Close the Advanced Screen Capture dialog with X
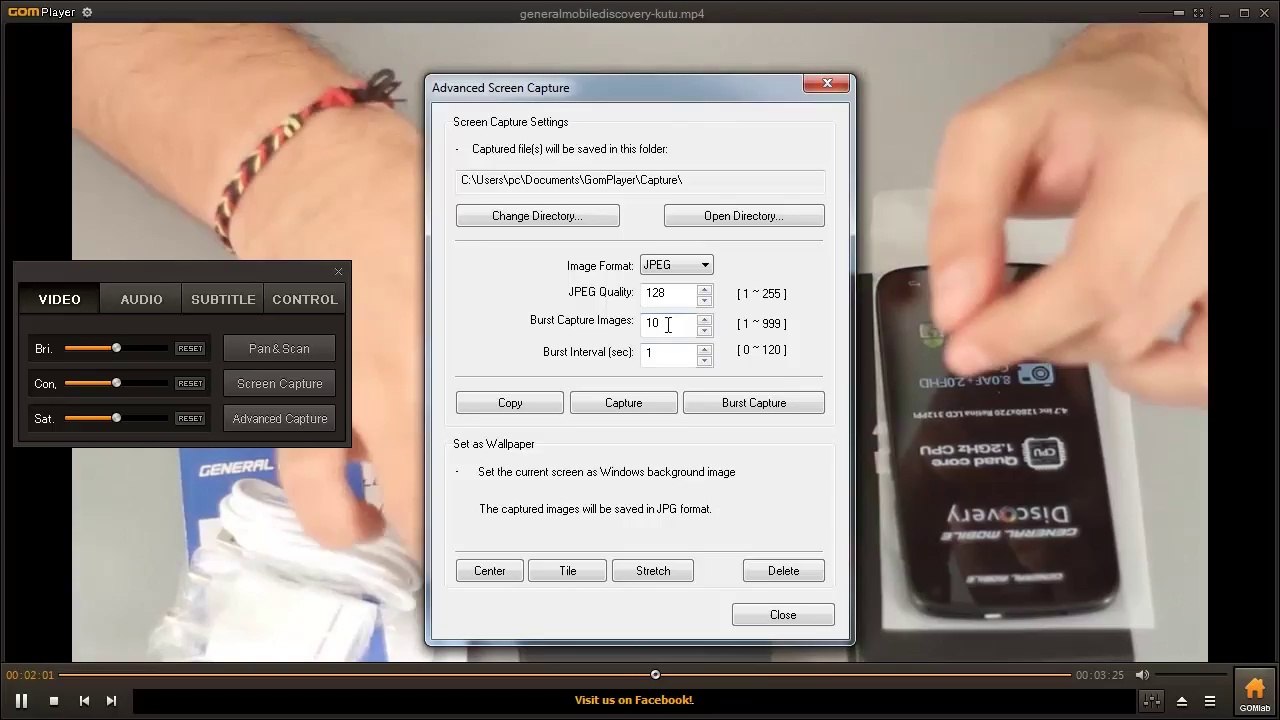Screen dimensions: 1280x720 click(x=827, y=83)
